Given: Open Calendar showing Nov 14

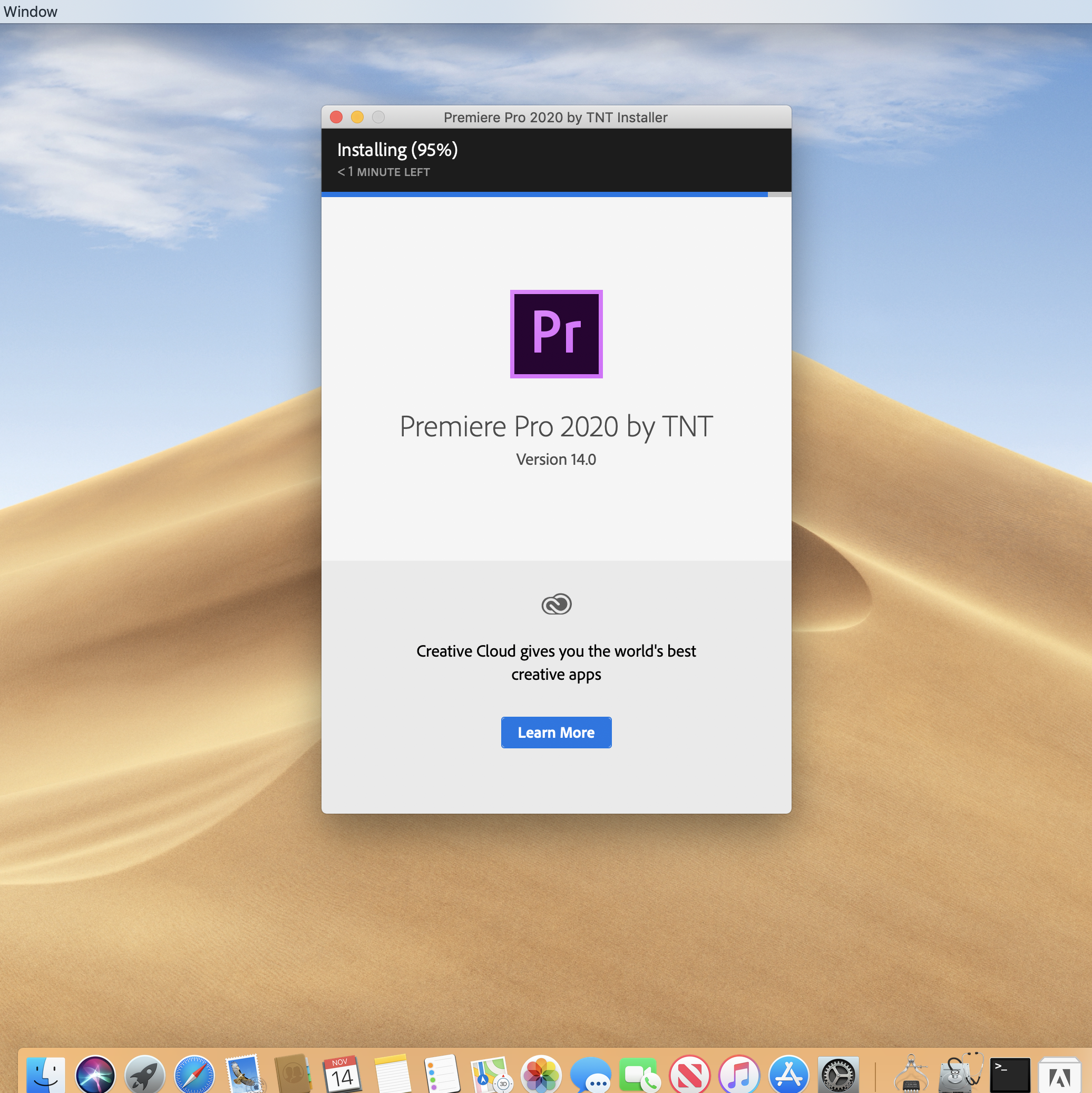Looking at the screenshot, I should tap(342, 1074).
